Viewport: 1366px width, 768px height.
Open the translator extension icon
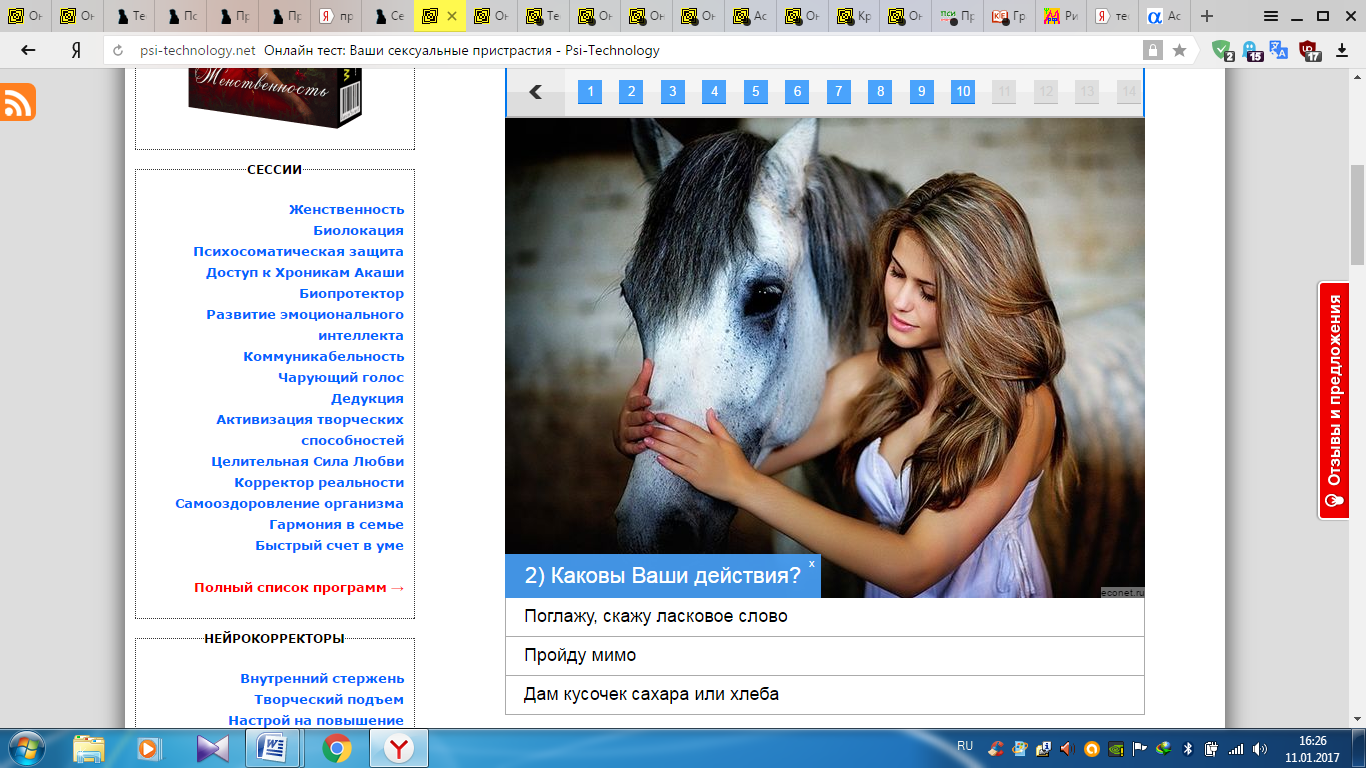tap(1278, 49)
